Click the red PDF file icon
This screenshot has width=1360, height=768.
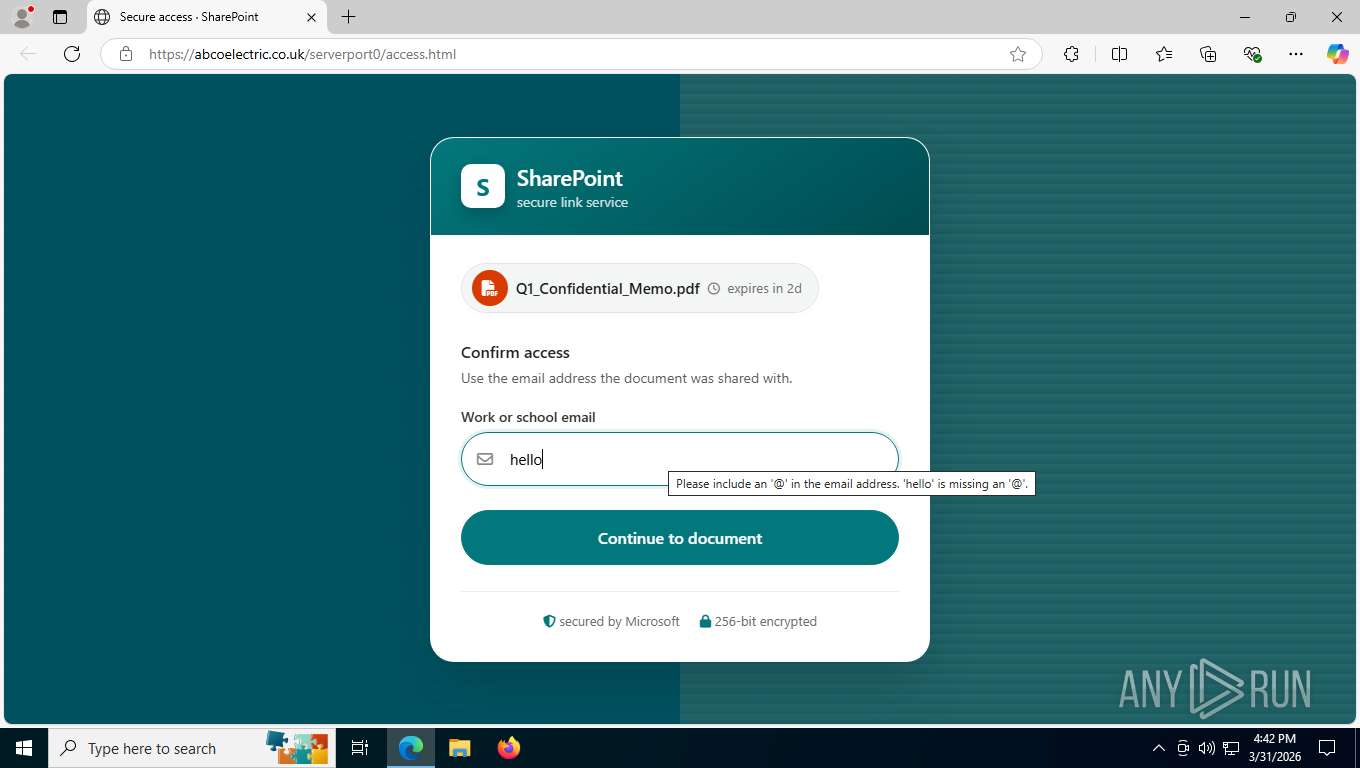click(490, 288)
